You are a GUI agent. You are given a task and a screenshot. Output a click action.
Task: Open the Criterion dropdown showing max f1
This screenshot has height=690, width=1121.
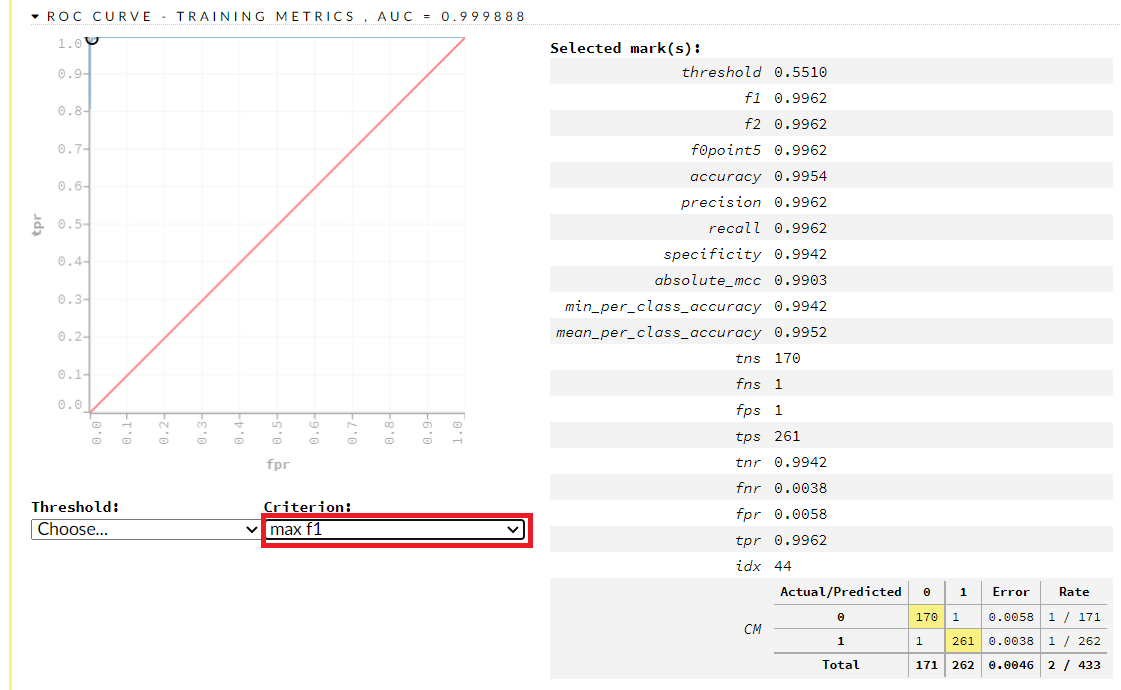396,529
